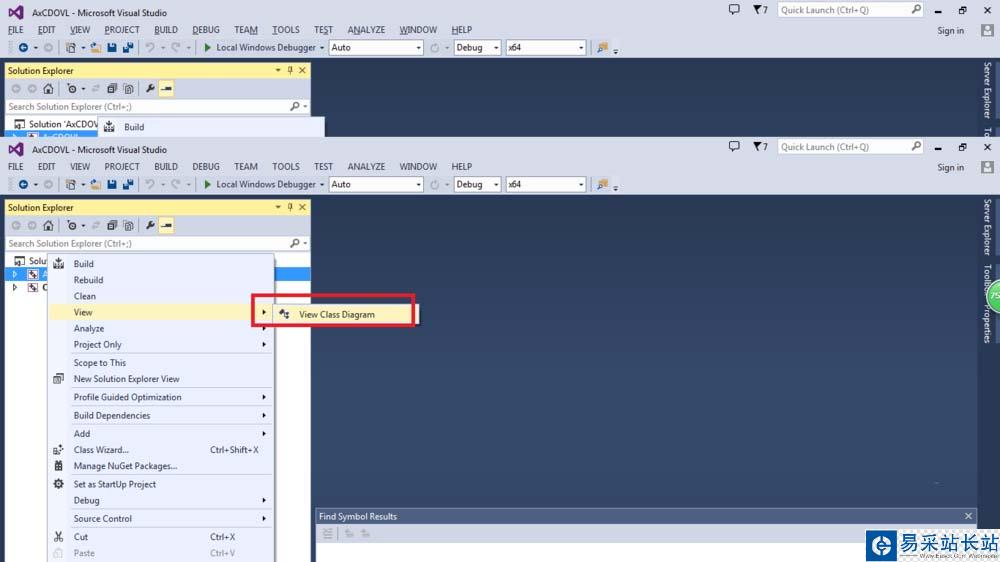Expand selected project node in lower tree
1000x562 pixels.
tap(15, 274)
